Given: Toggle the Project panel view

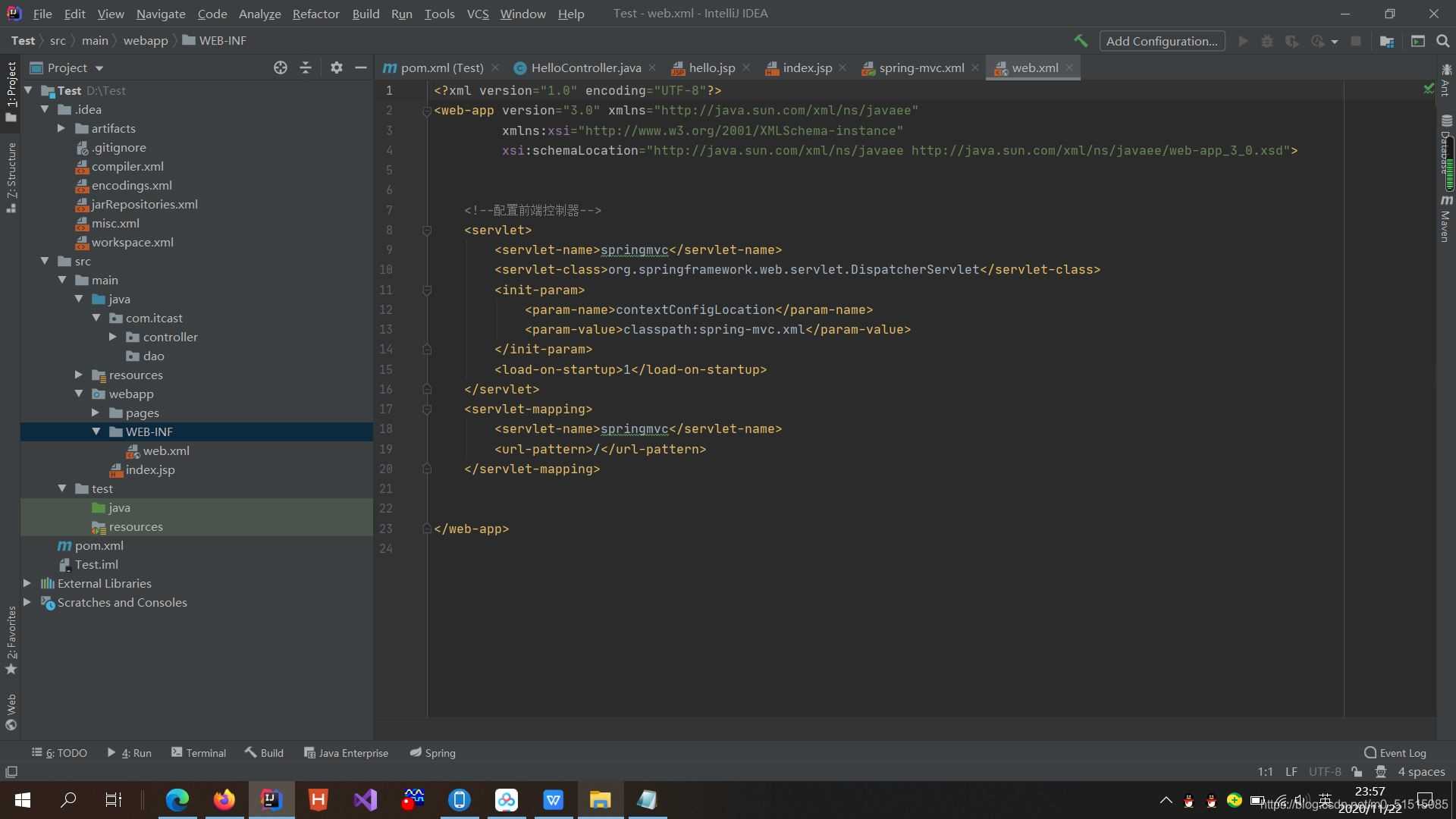Looking at the screenshot, I should pyautogui.click(x=11, y=92).
